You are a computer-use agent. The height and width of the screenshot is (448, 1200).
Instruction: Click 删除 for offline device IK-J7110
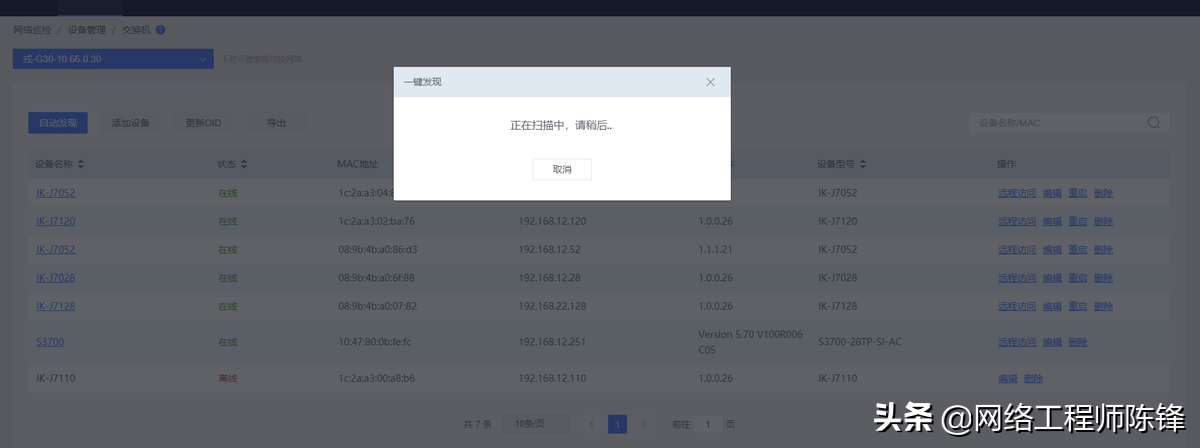point(1033,379)
